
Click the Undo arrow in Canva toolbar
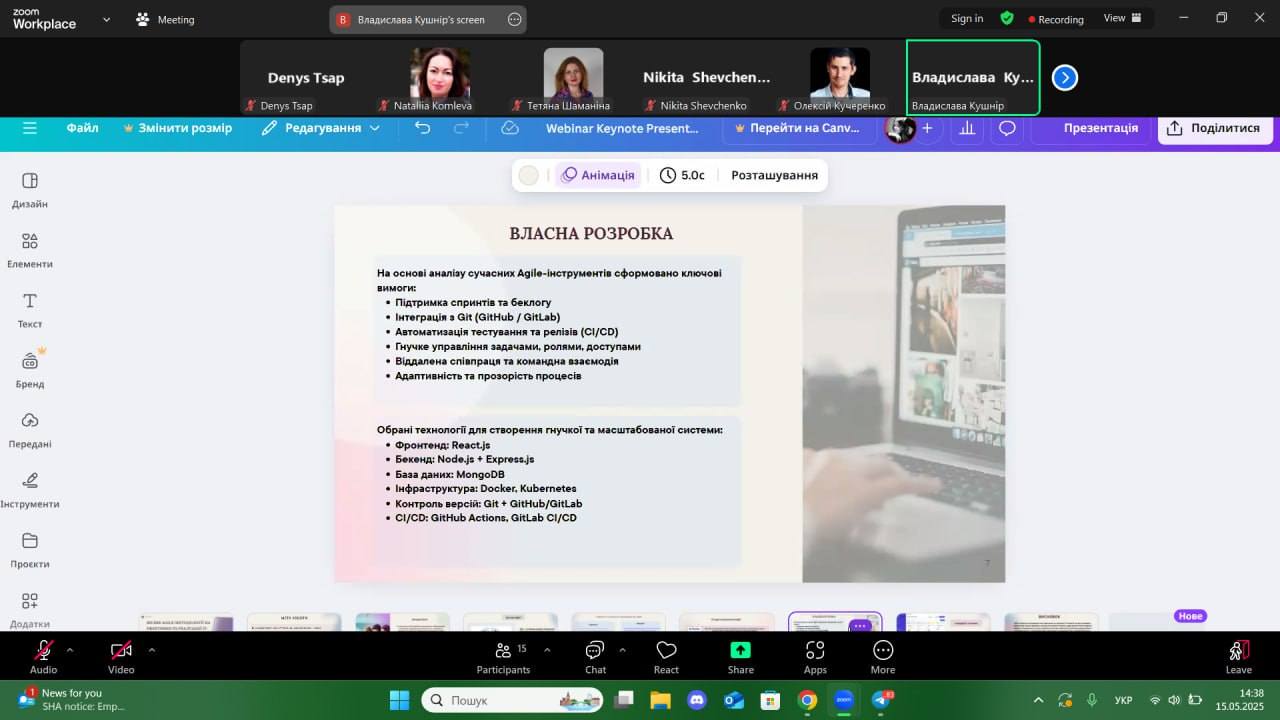(423, 128)
